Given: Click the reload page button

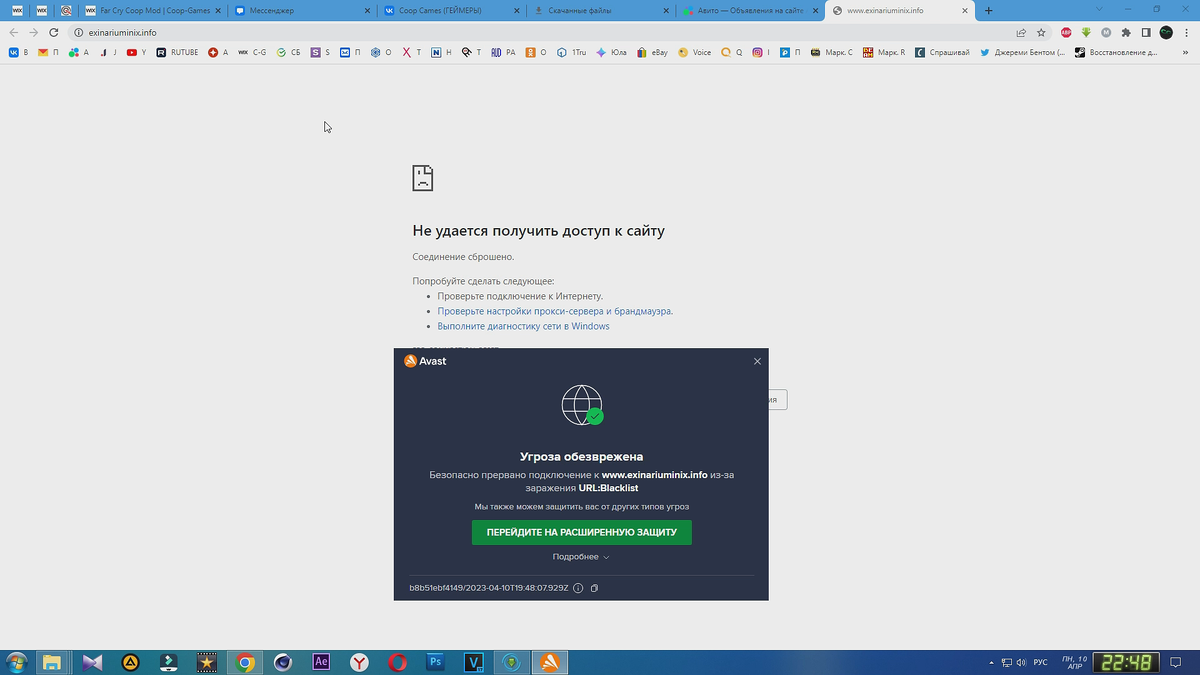Looking at the screenshot, I should [54, 32].
